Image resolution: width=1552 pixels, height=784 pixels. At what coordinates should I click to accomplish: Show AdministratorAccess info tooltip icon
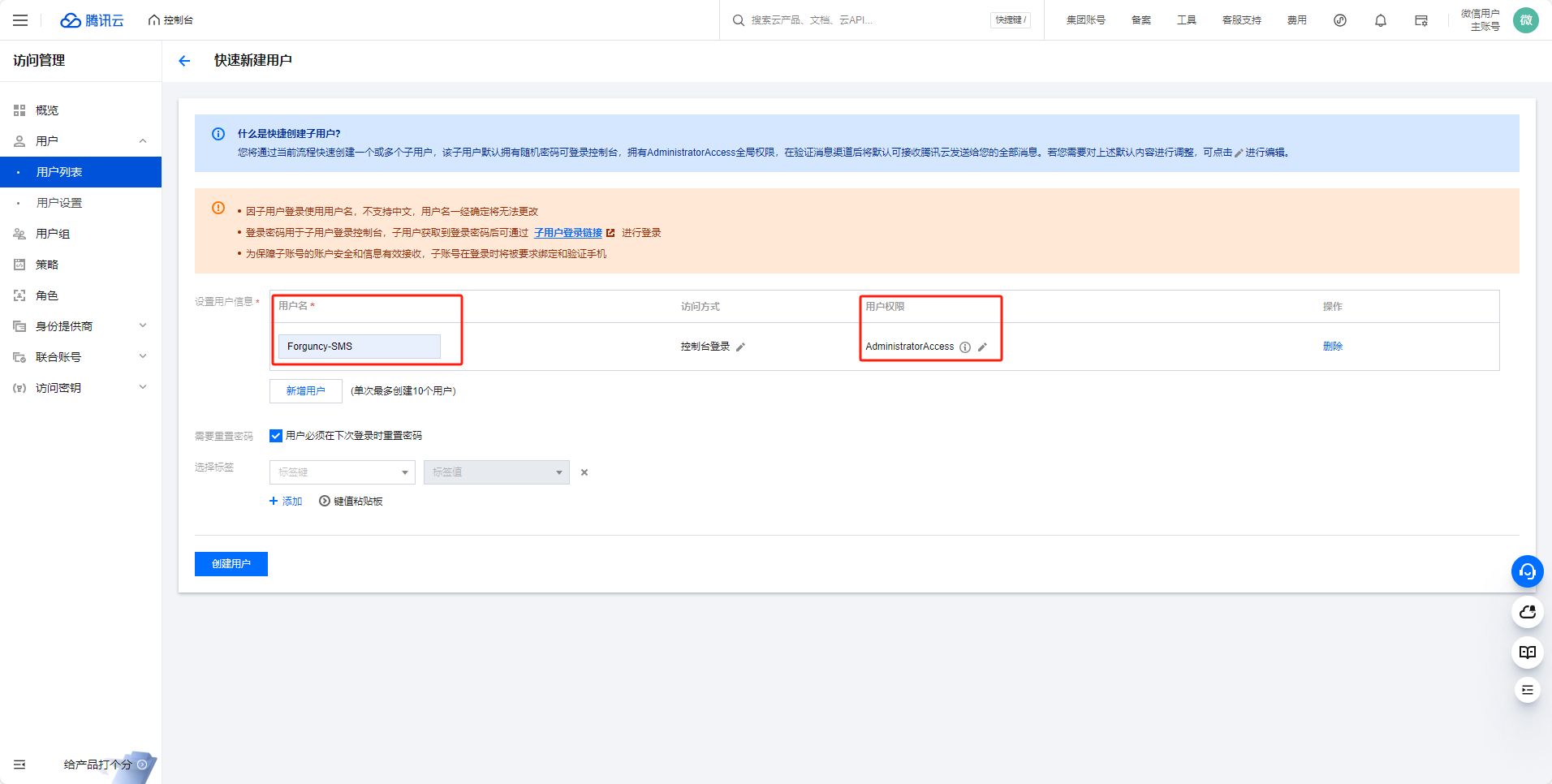point(965,347)
